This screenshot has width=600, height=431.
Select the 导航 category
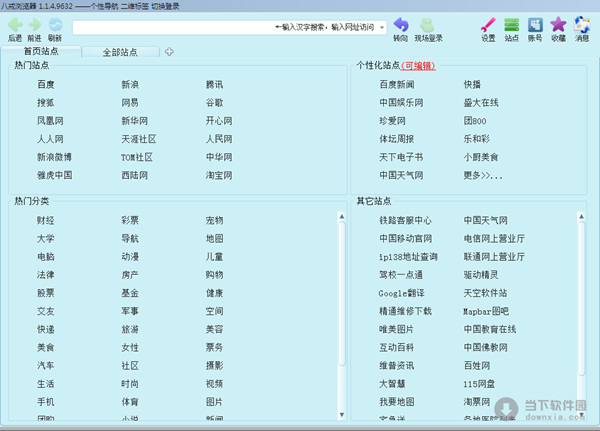[130, 238]
